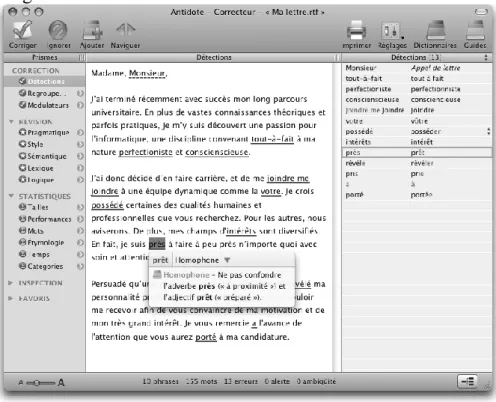Select the Performances statistics prism
Image resolution: width=496 pixels, height=402 pixels.
tap(45, 219)
